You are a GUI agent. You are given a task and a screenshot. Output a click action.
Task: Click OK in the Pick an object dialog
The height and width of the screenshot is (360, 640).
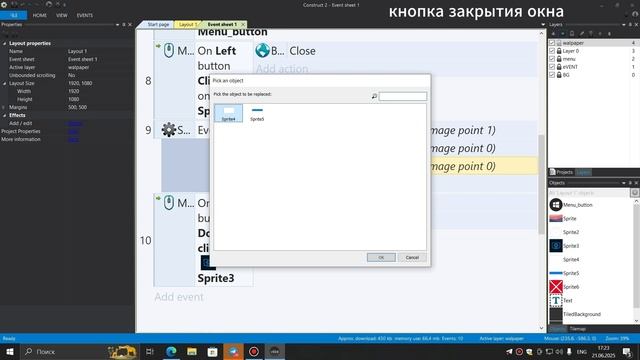tap(381, 257)
